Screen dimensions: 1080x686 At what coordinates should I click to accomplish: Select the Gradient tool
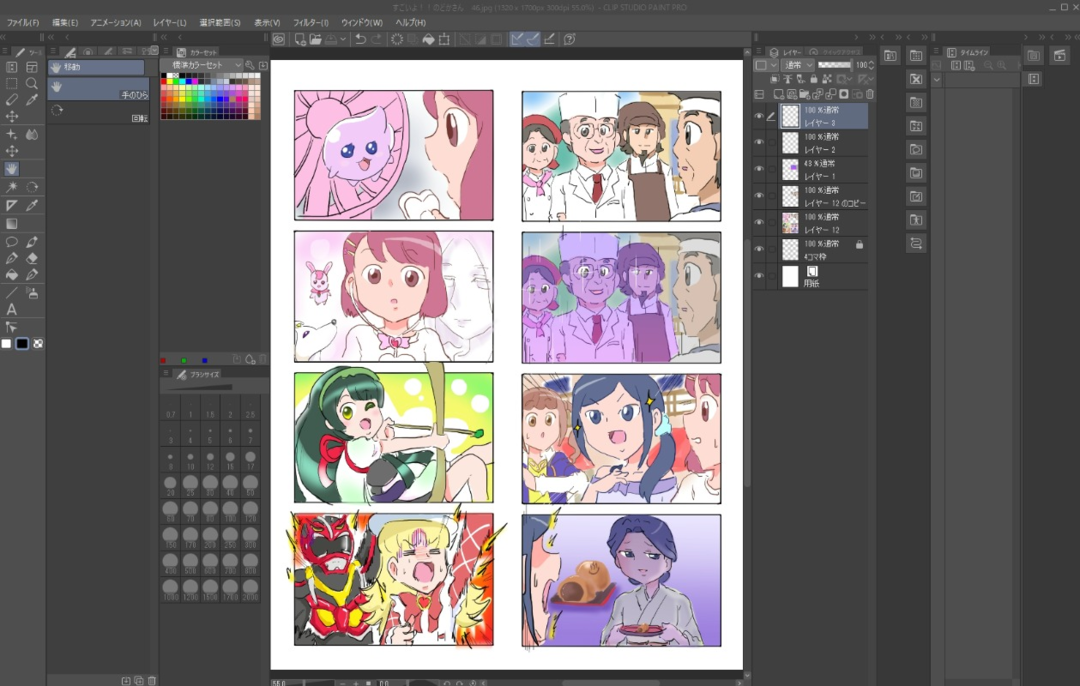click(12, 223)
